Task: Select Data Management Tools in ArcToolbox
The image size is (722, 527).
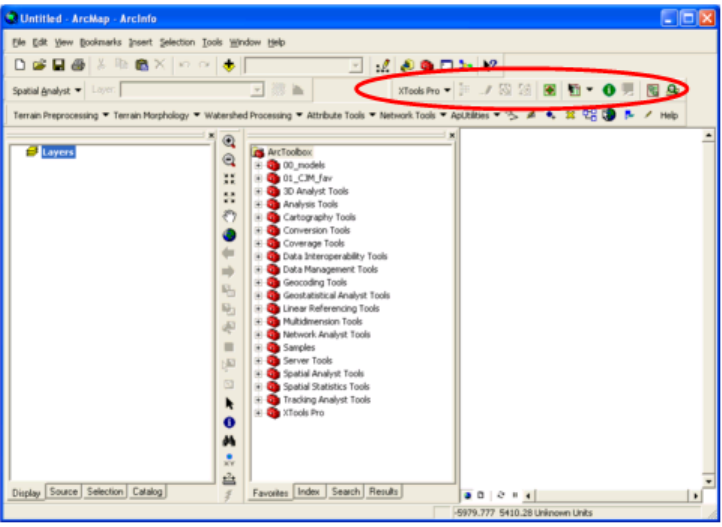Action: (330, 269)
